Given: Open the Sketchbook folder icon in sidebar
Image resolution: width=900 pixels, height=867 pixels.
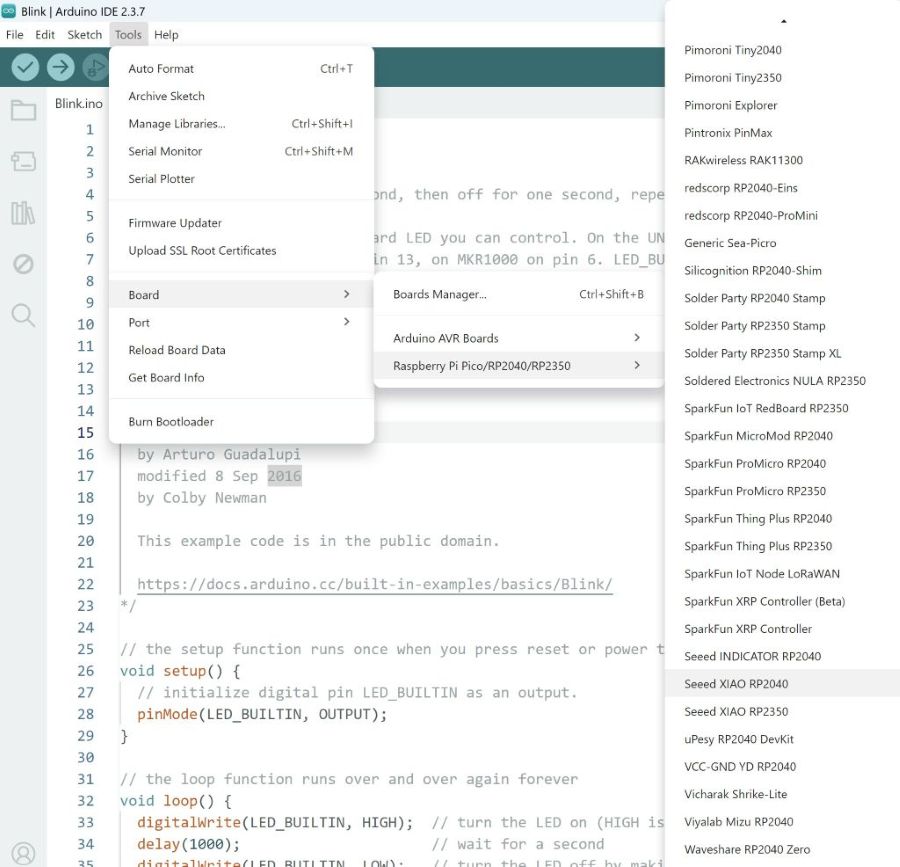Looking at the screenshot, I should (24, 110).
